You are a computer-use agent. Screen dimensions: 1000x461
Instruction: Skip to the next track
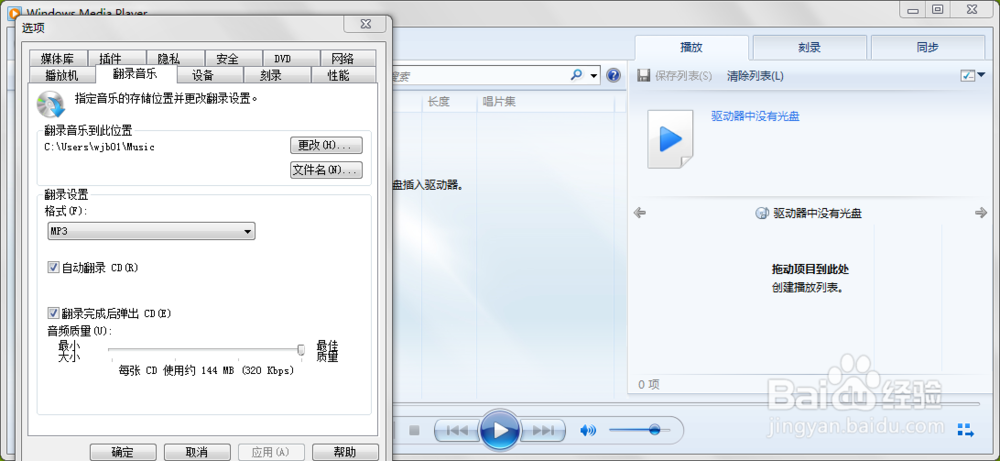543,430
